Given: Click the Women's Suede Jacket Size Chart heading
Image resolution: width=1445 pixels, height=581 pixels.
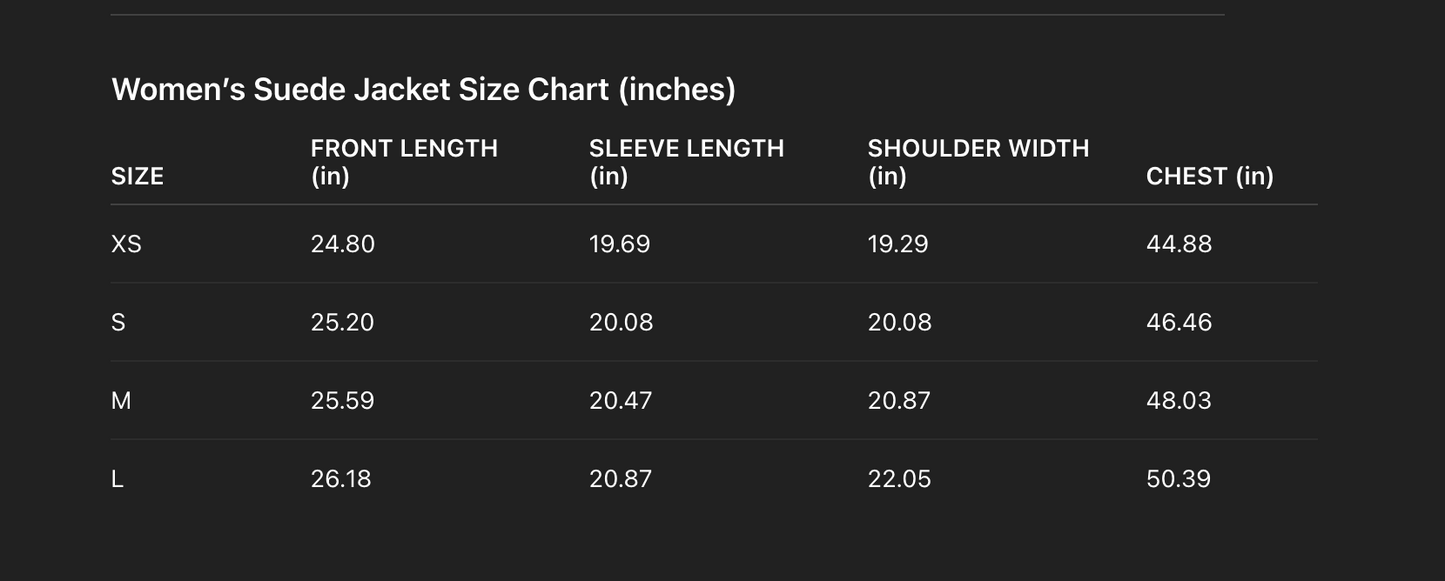Looking at the screenshot, I should tap(423, 90).
